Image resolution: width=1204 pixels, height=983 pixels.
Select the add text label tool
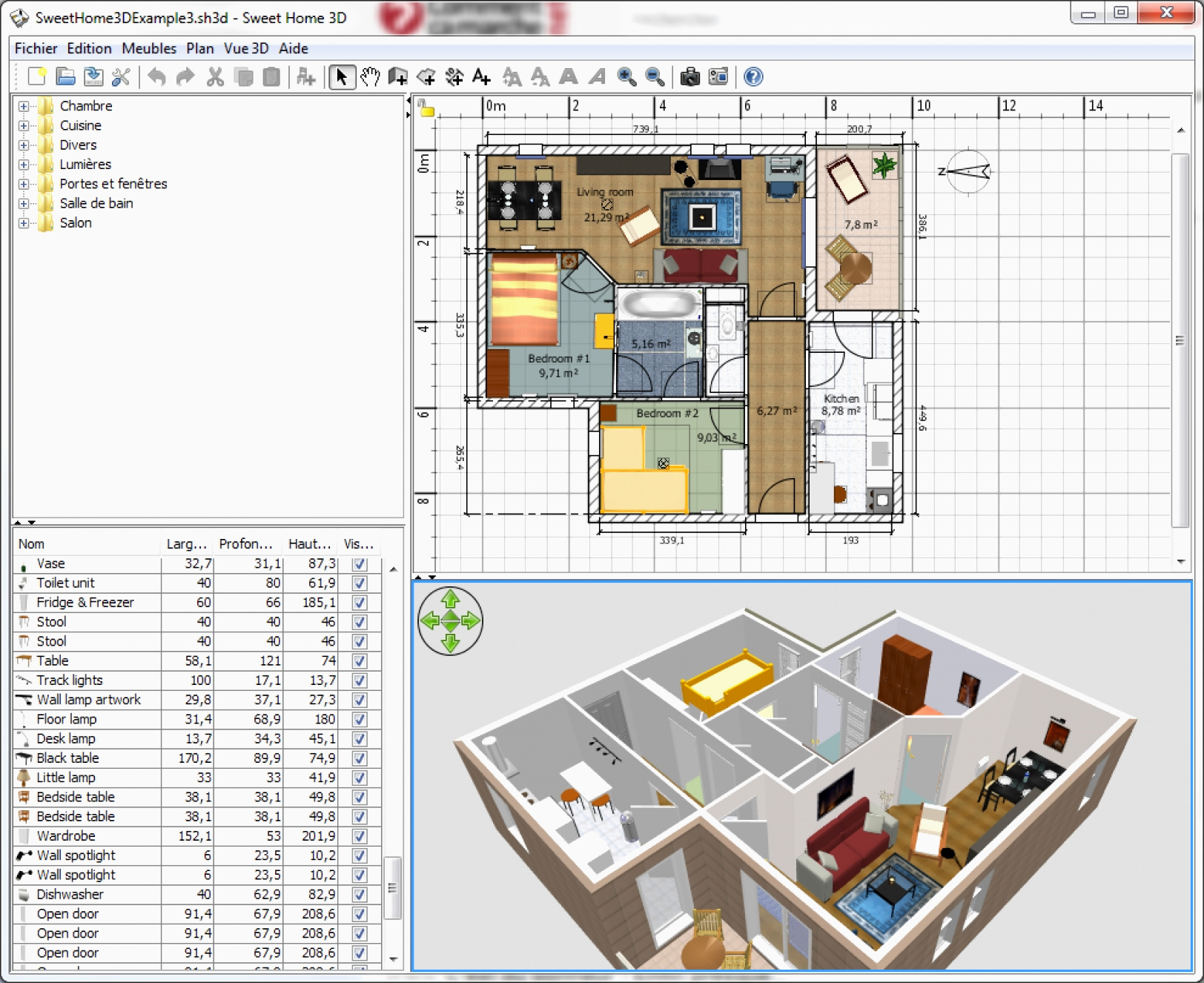tap(482, 76)
